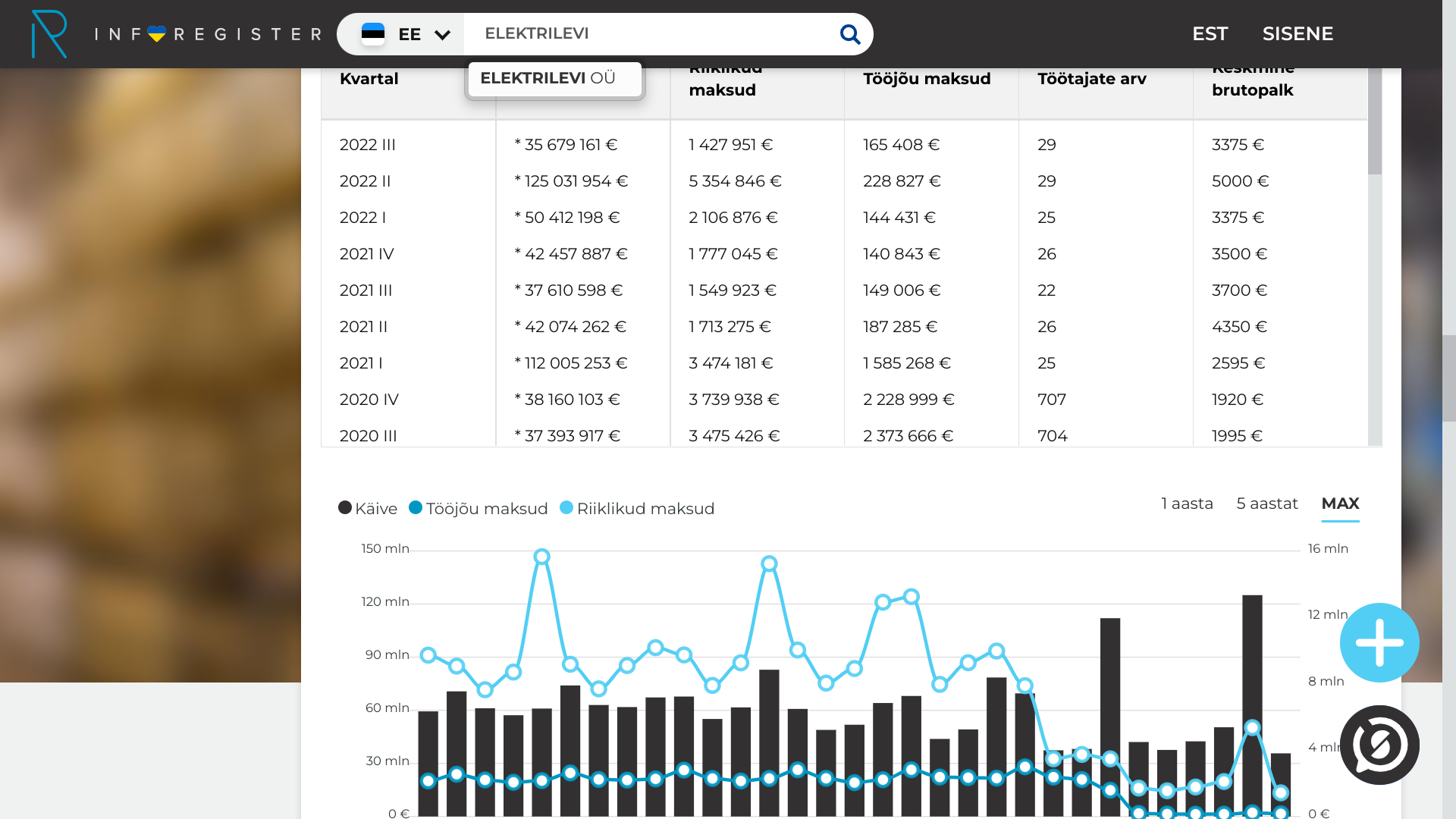Open the blue plus floating button

click(1379, 642)
